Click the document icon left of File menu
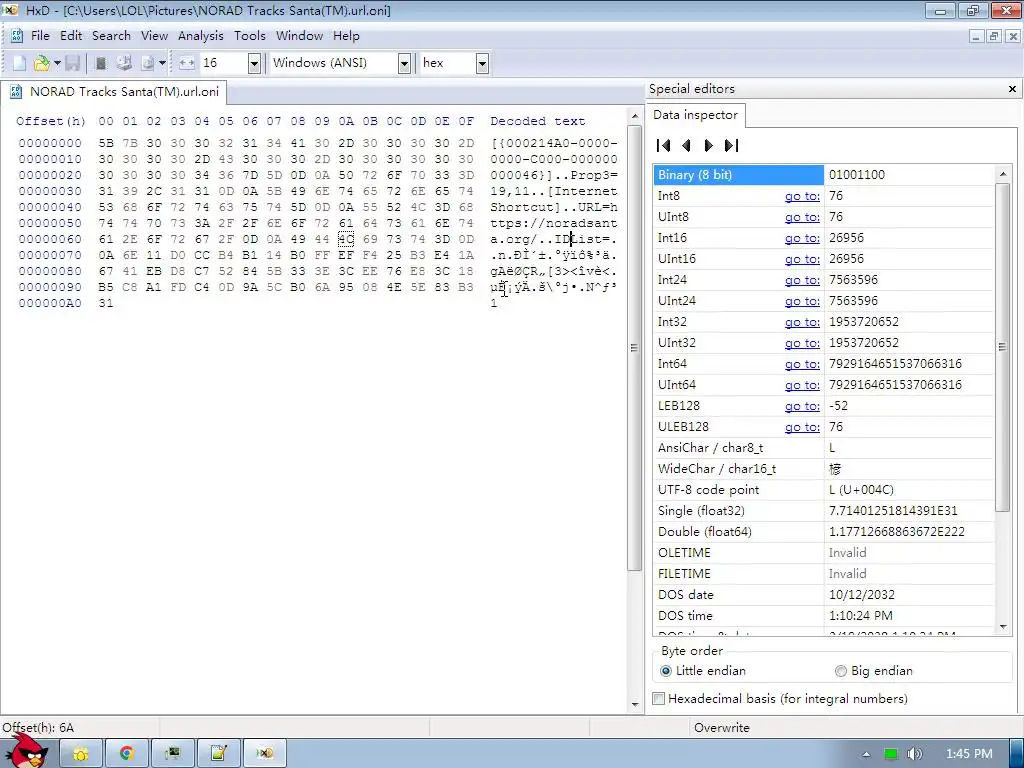 (17, 36)
